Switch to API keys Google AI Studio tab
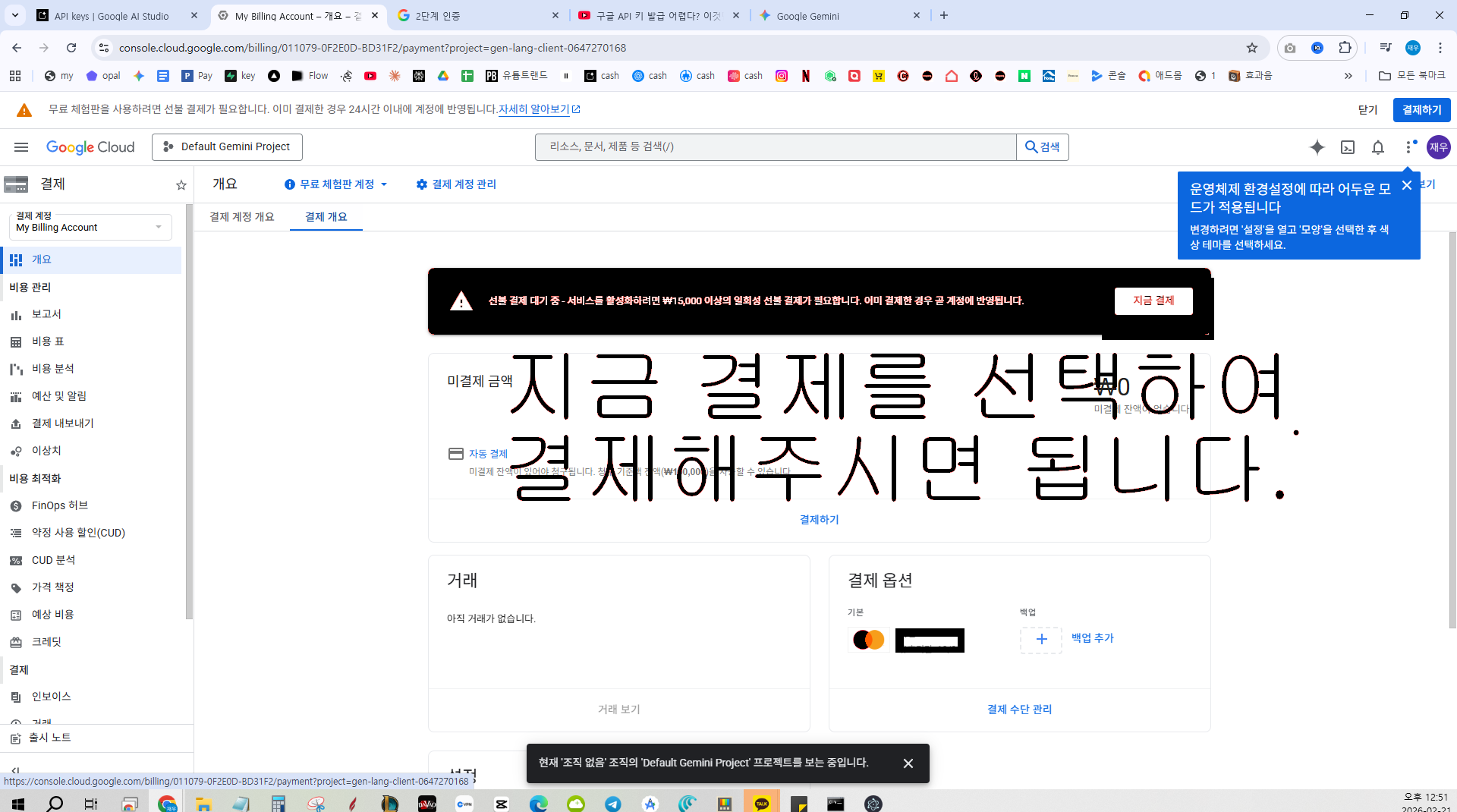 [x=111, y=16]
